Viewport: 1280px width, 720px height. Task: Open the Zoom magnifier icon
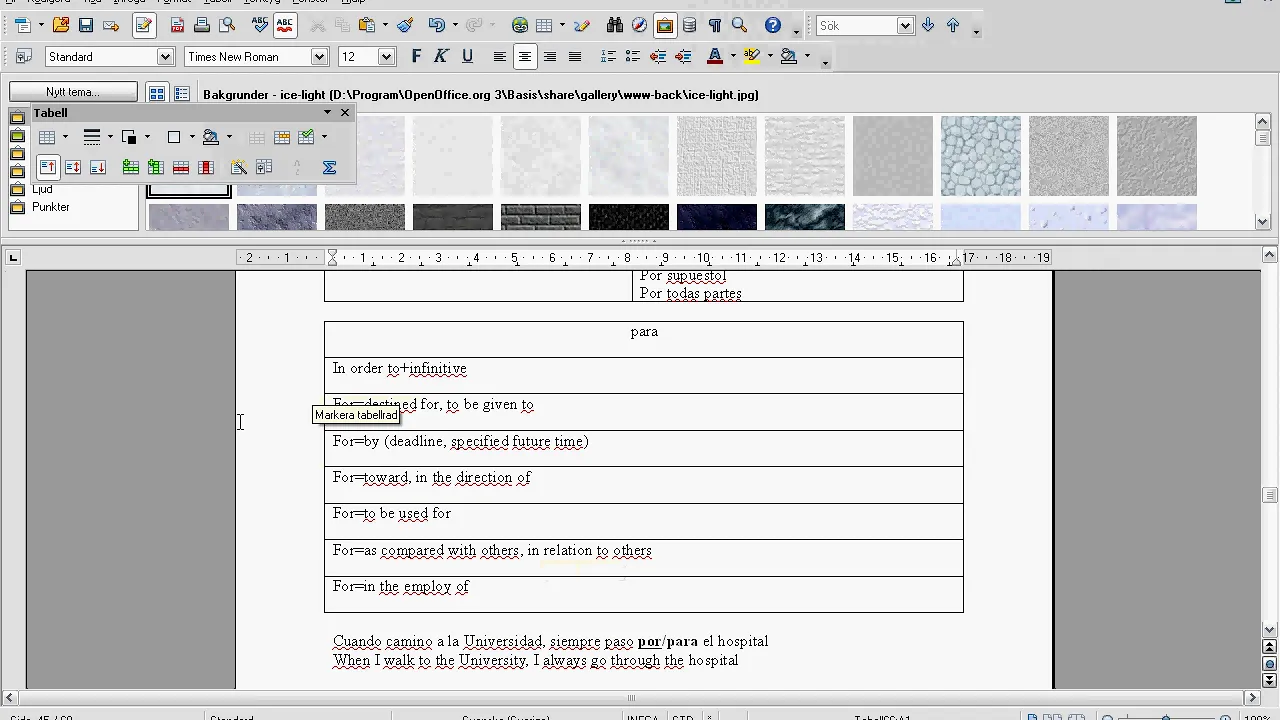pyautogui.click(x=740, y=25)
